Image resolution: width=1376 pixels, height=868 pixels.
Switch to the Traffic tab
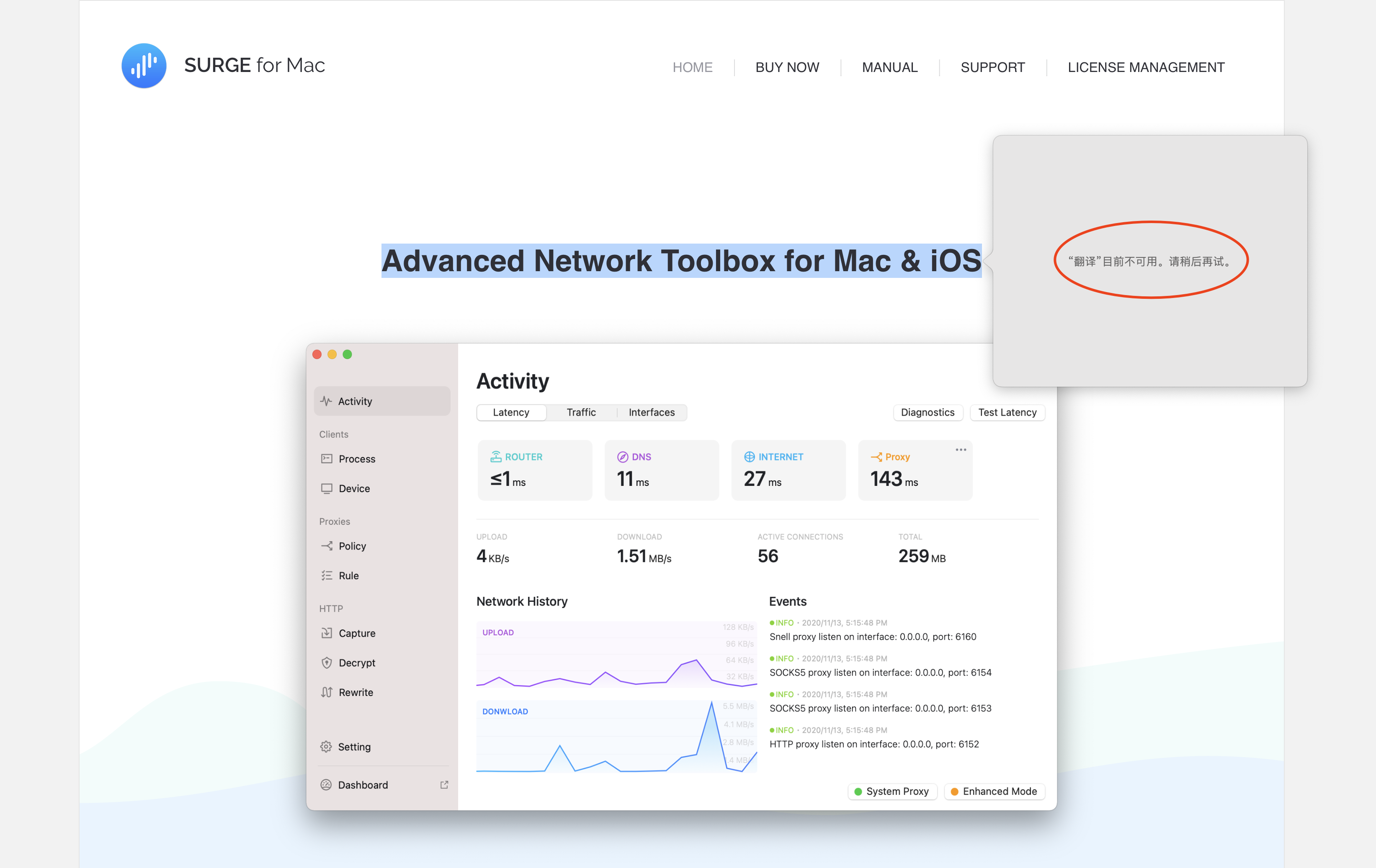pos(580,412)
